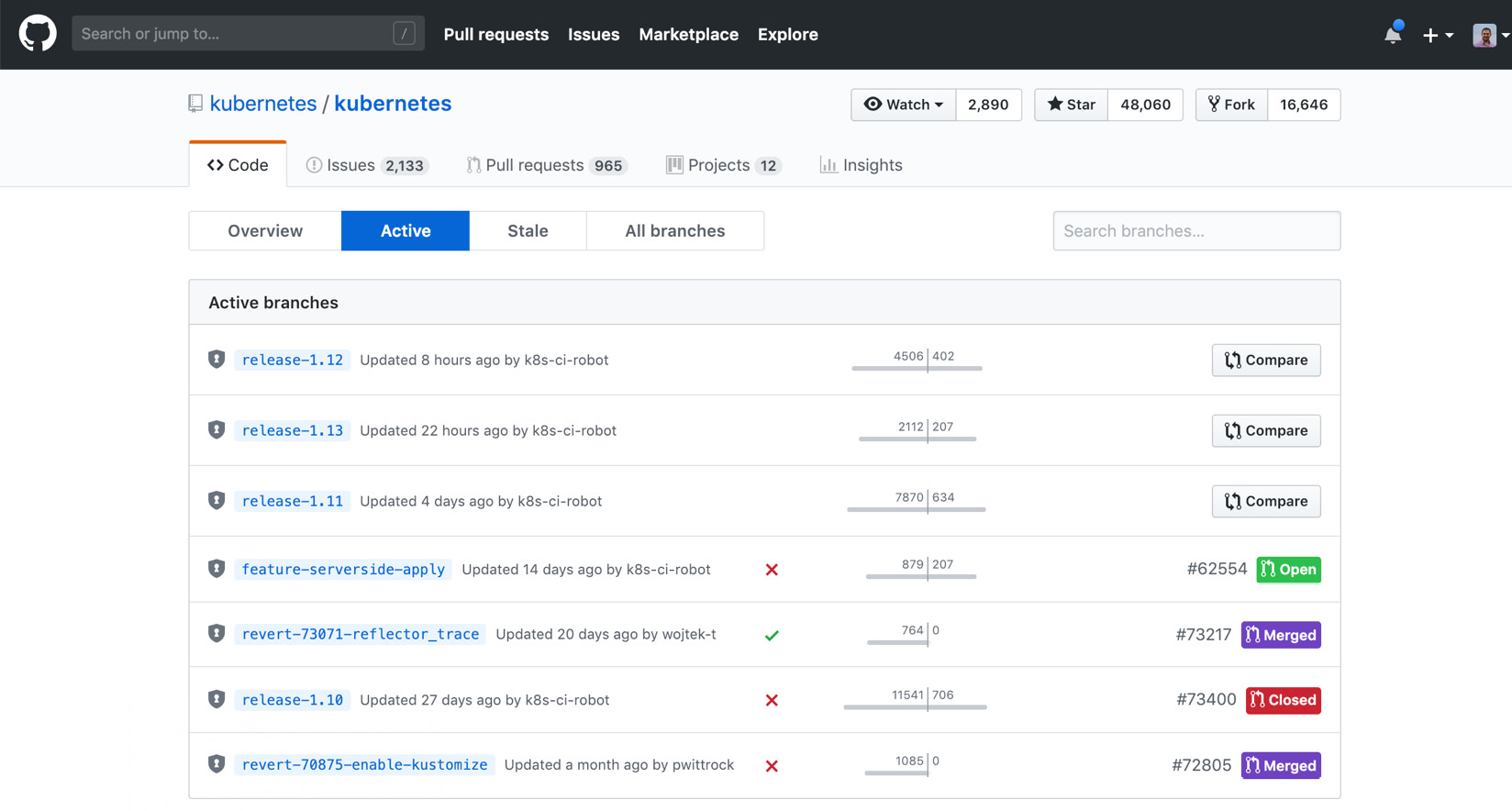Click the green check status for revert-73071-reflector_trace
Image resolution: width=1512 pixels, height=811 pixels.
(x=772, y=635)
